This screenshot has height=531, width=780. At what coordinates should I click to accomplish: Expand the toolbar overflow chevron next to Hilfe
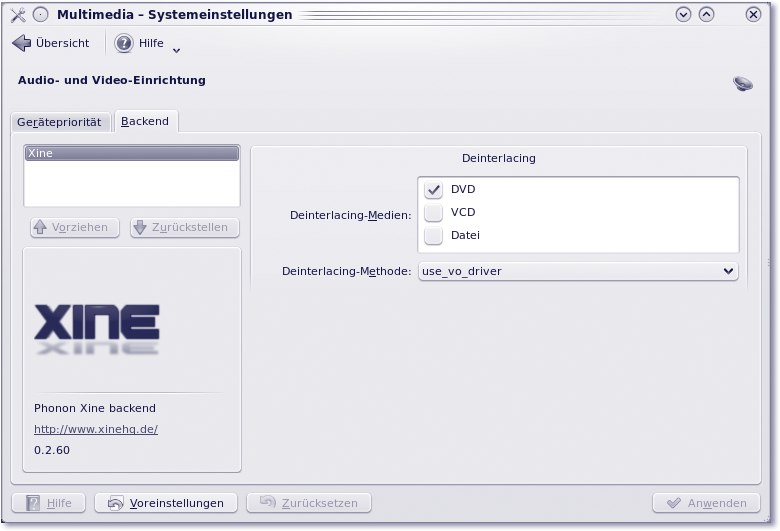(x=177, y=49)
